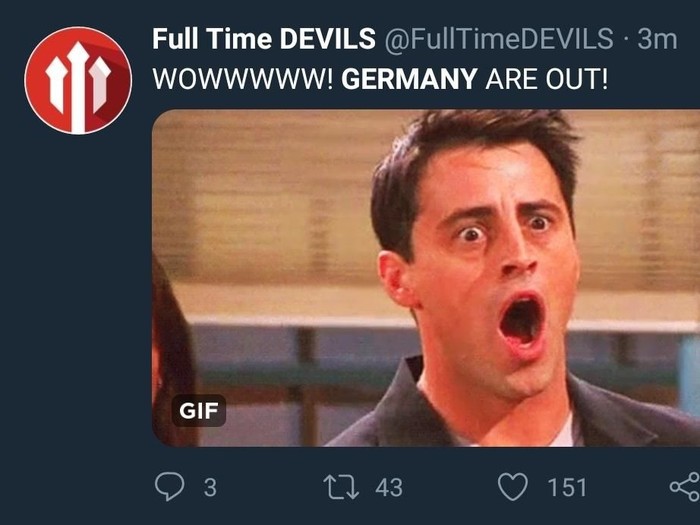Click the retweet count 43
Viewport: 700px width, 525px height.
pos(389,488)
